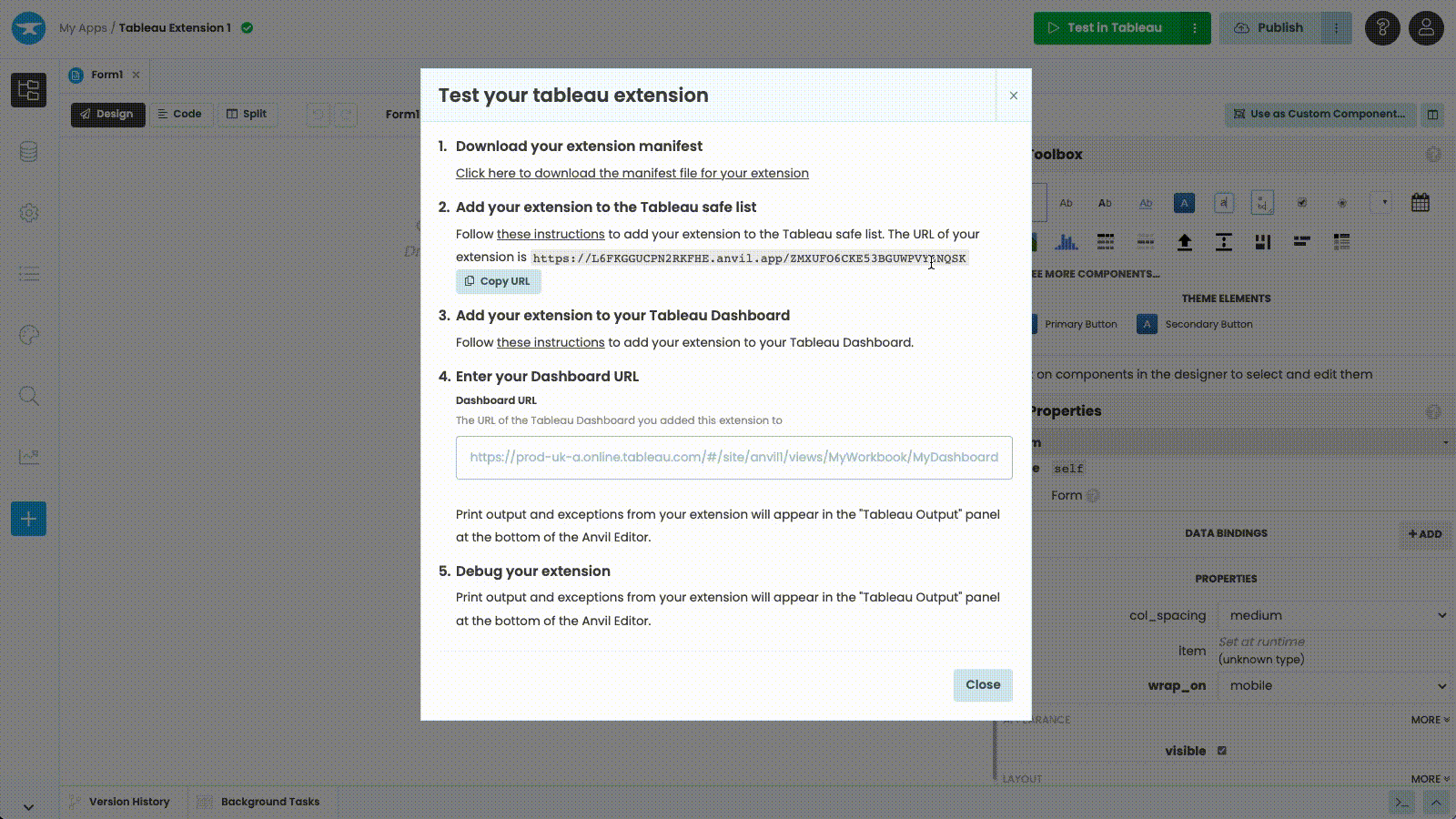Select the Secondary Button theme element
This screenshot has height=819, width=1456.
pyautogui.click(x=1195, y=324)
